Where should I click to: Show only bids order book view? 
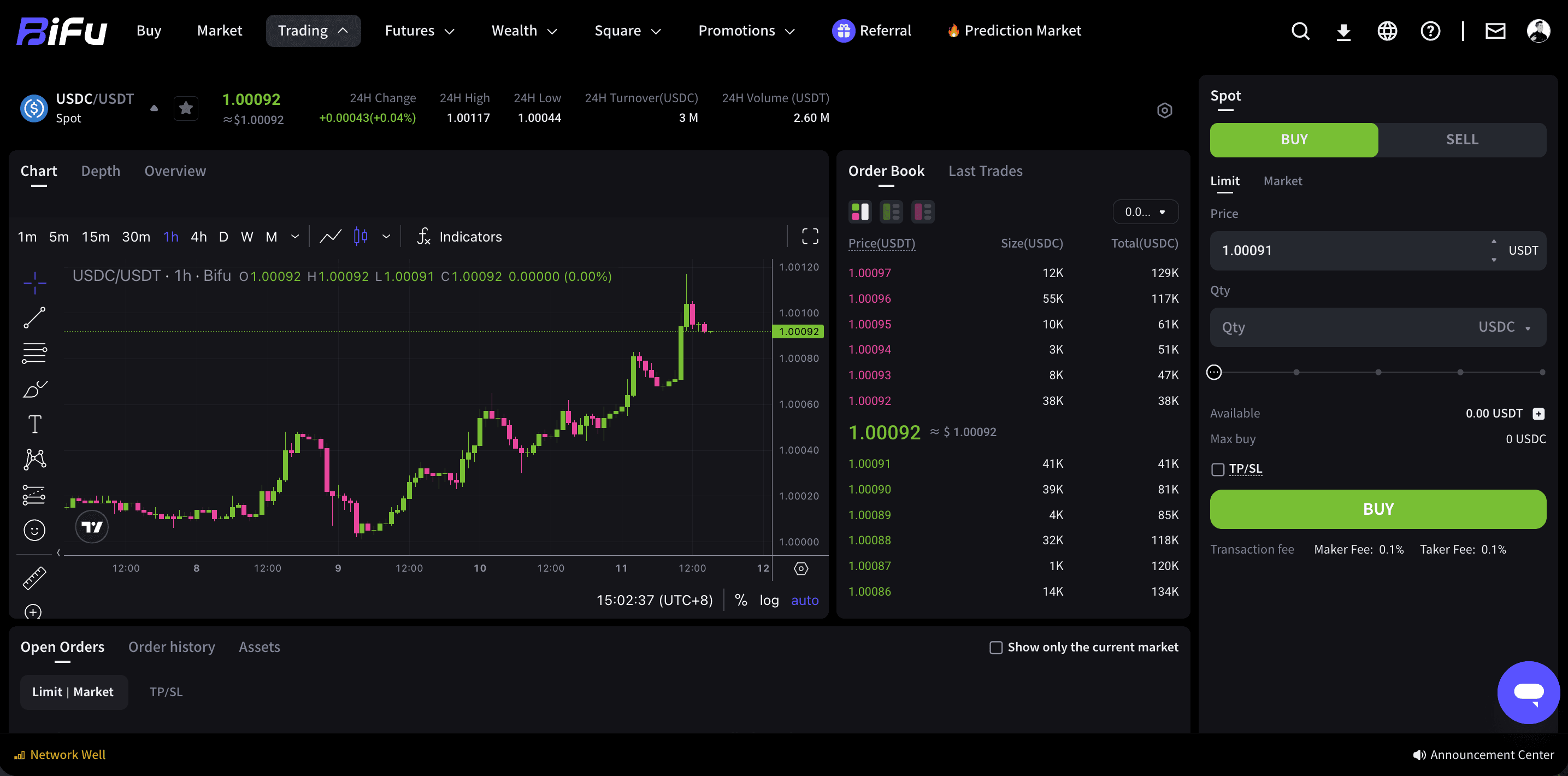(x=892, y=212)
